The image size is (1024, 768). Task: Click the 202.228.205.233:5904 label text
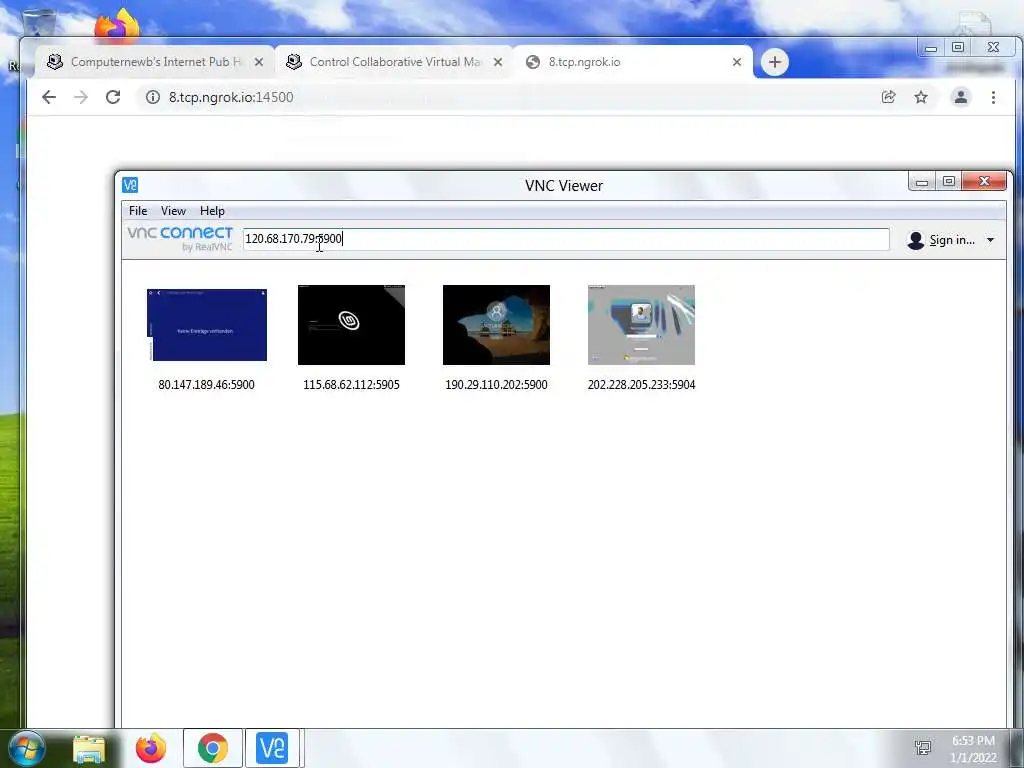[x=641, y=385]
